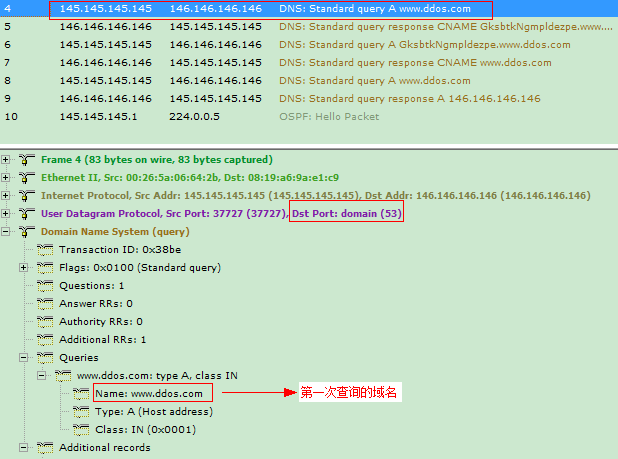Click the icon beside Frame 4 row

[x=26, y=160]
